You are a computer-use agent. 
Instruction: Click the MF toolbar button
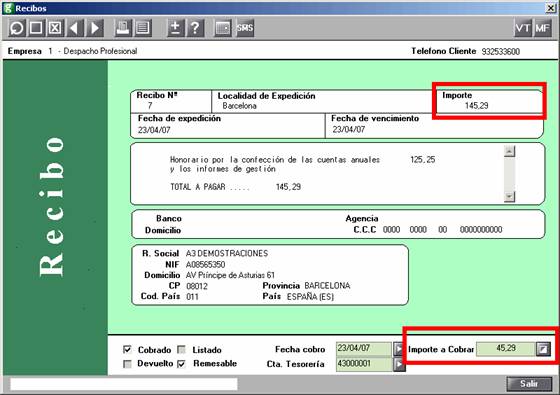pos(542,28)
